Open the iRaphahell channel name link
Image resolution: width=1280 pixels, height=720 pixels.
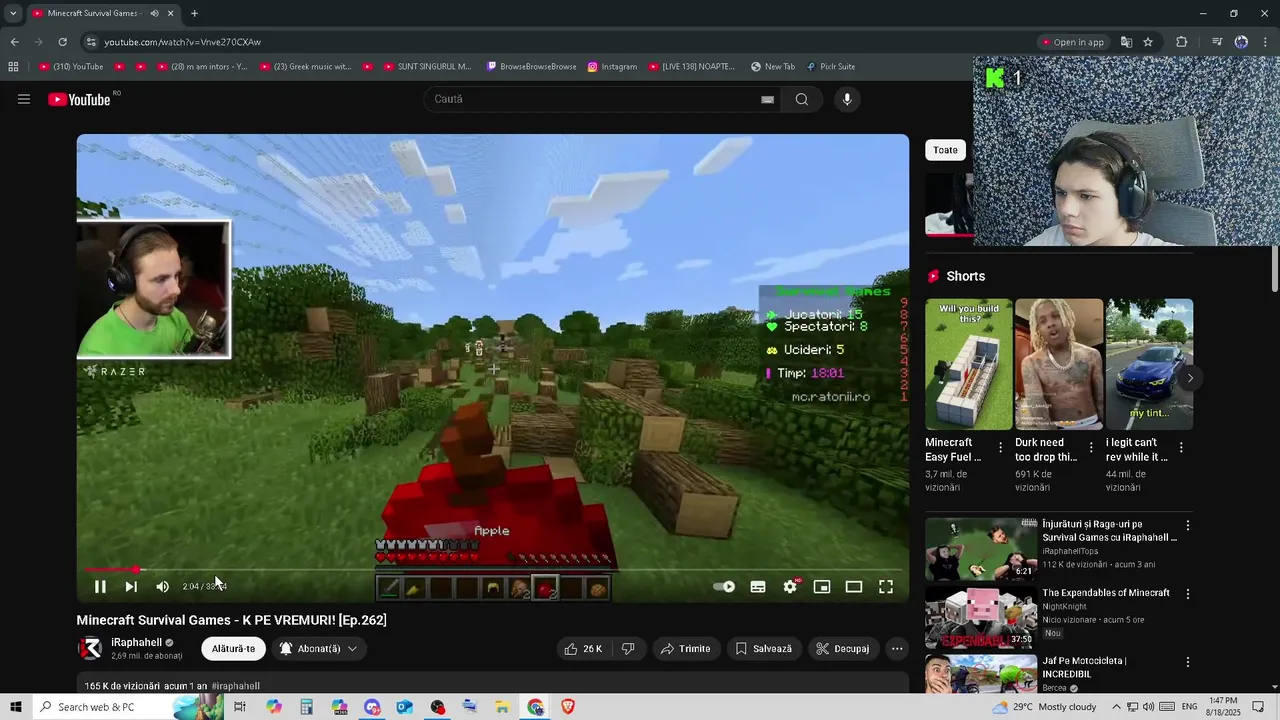coord(137,642)
